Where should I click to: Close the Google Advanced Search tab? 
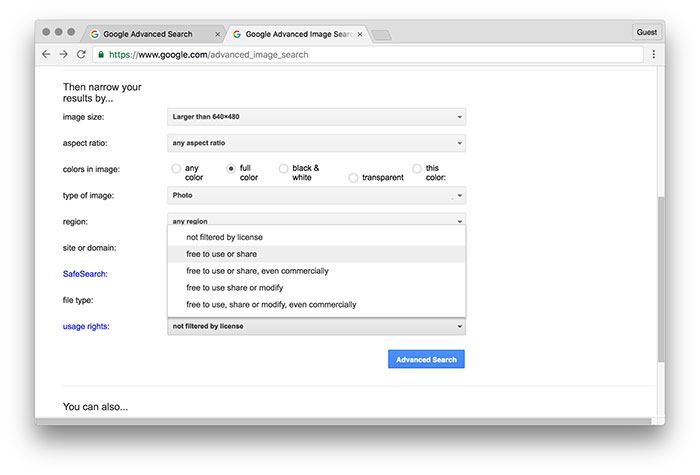click(x=218, y=34)
